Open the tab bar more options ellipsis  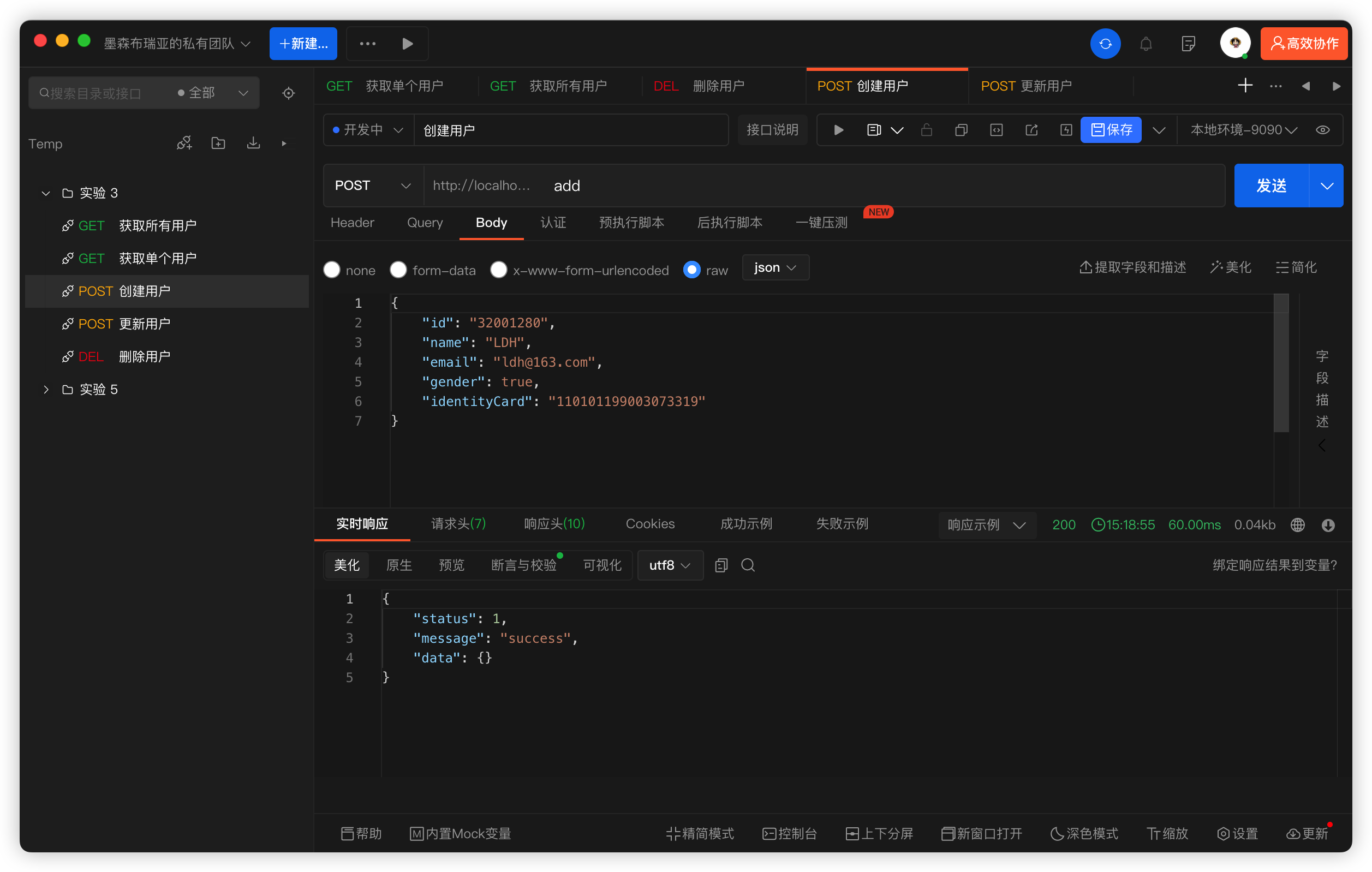click(1276, 86)
